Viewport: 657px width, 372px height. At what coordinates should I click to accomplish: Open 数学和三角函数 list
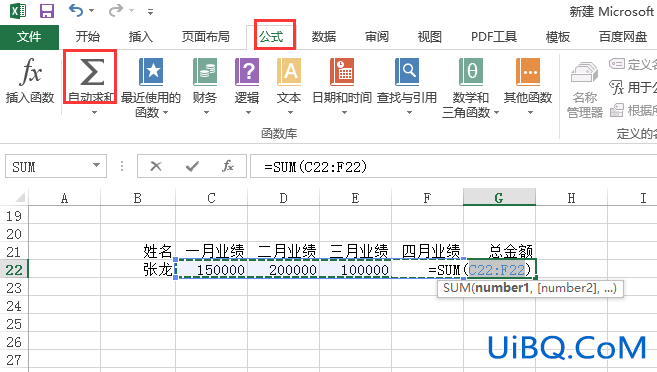(x=471, y=87)
